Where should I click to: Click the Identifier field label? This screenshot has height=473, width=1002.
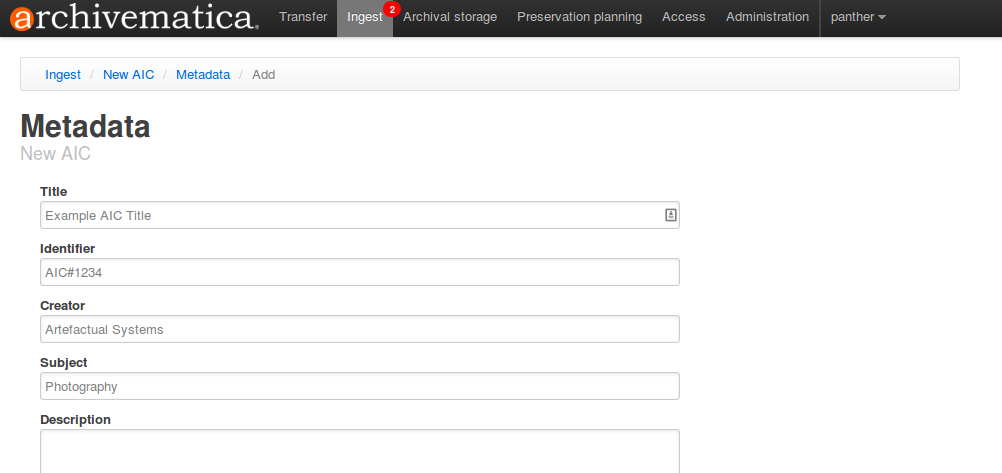[68, 248]
